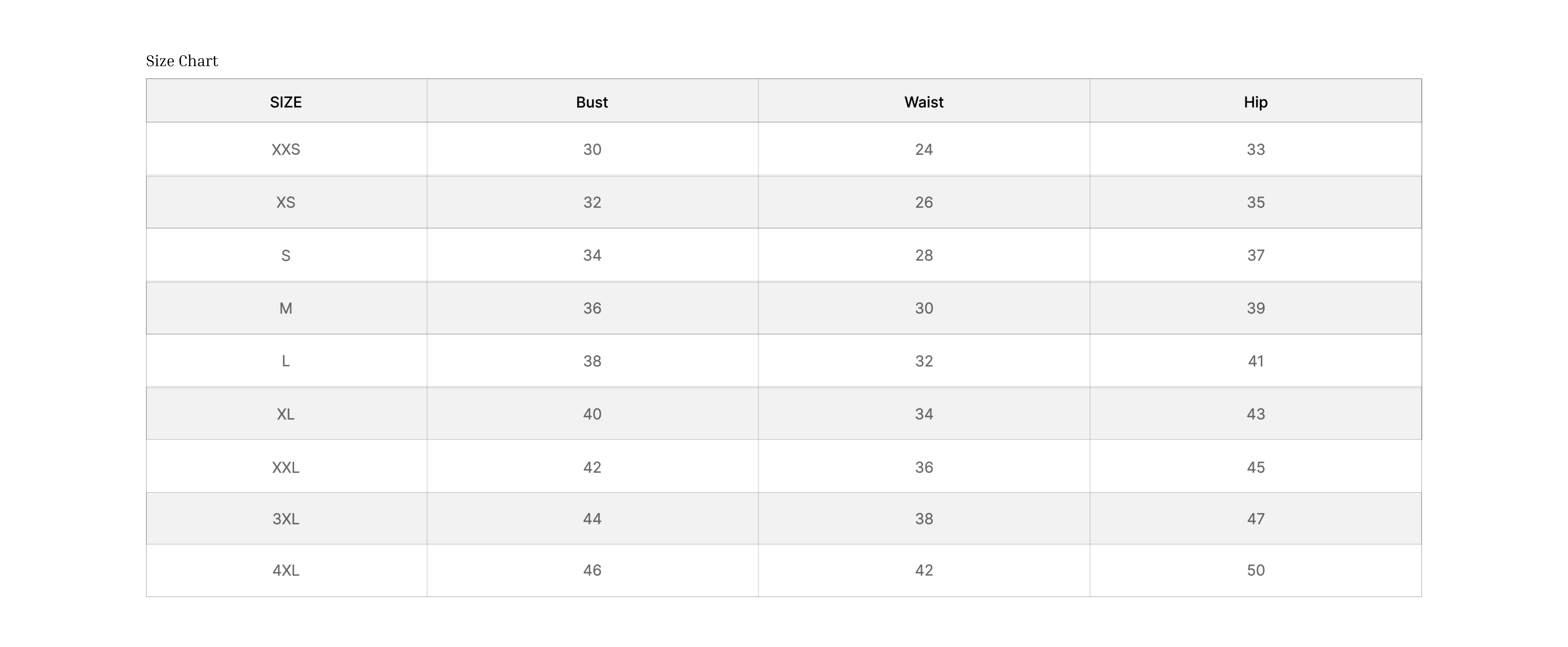Select the S size row label

[x=286, y=255]
